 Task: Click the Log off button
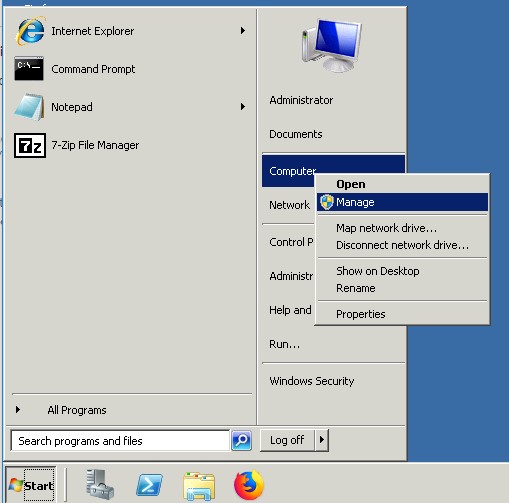coord(287,440)
